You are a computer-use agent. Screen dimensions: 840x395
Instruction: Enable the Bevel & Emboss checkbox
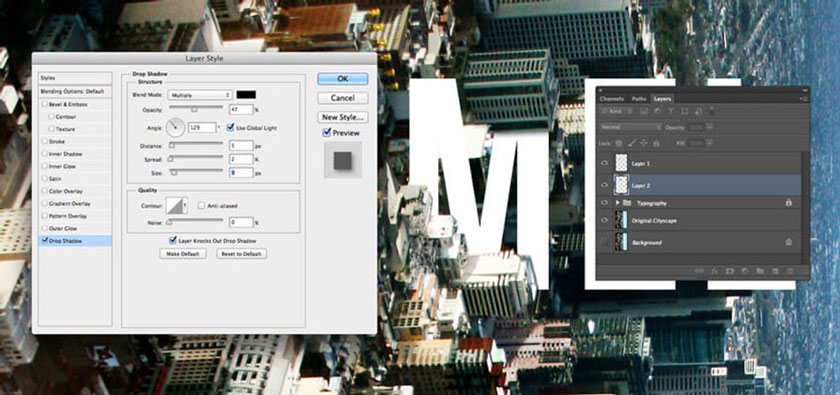[45, 104]
